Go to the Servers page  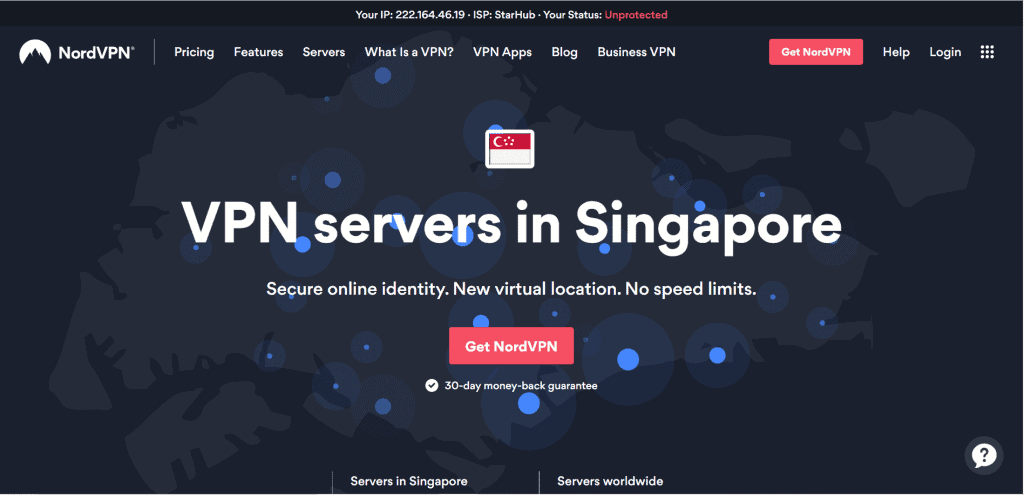[x=324, y=52]
